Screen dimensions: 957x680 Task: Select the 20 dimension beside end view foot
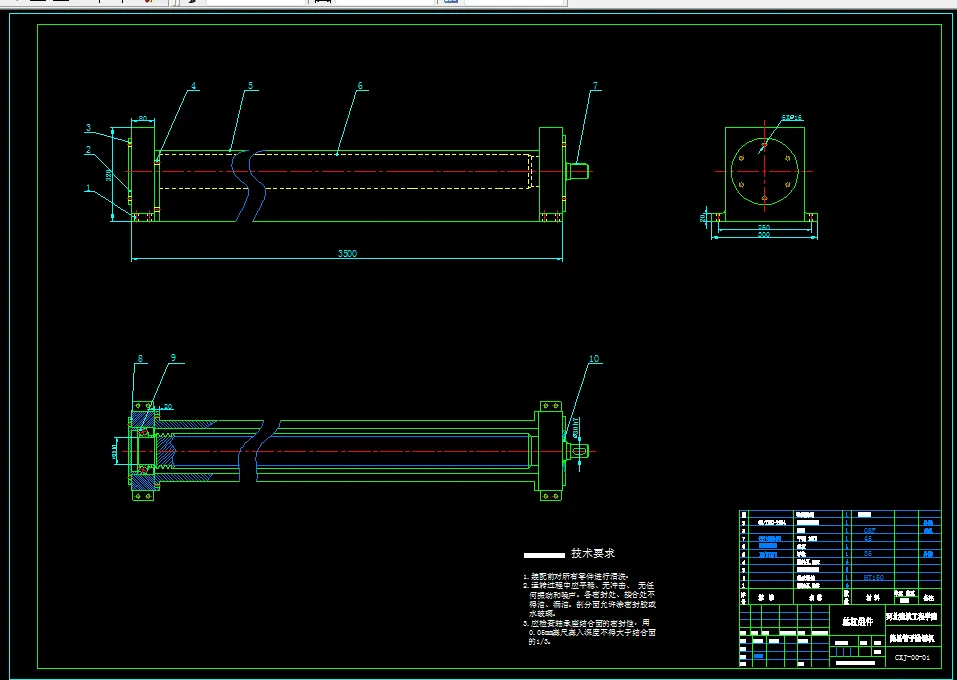[x=703, y=217]
